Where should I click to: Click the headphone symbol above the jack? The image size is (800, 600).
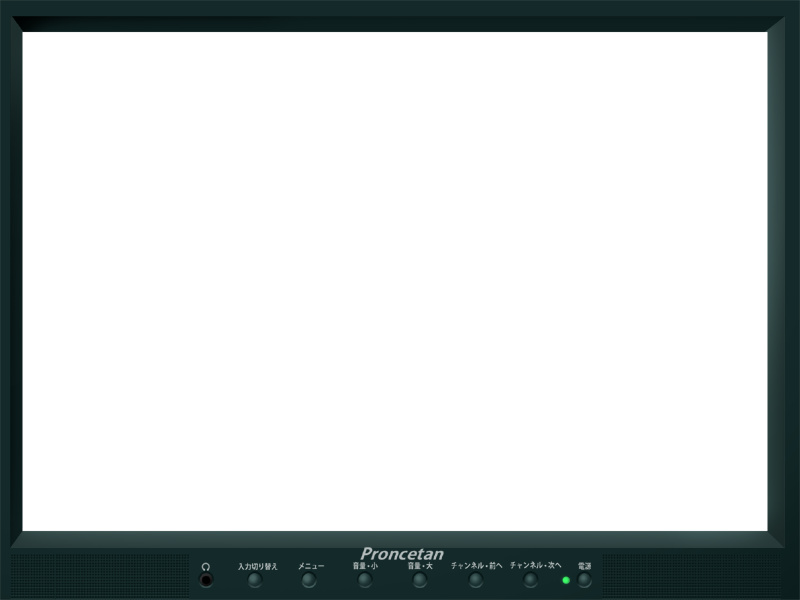point(206,566)
